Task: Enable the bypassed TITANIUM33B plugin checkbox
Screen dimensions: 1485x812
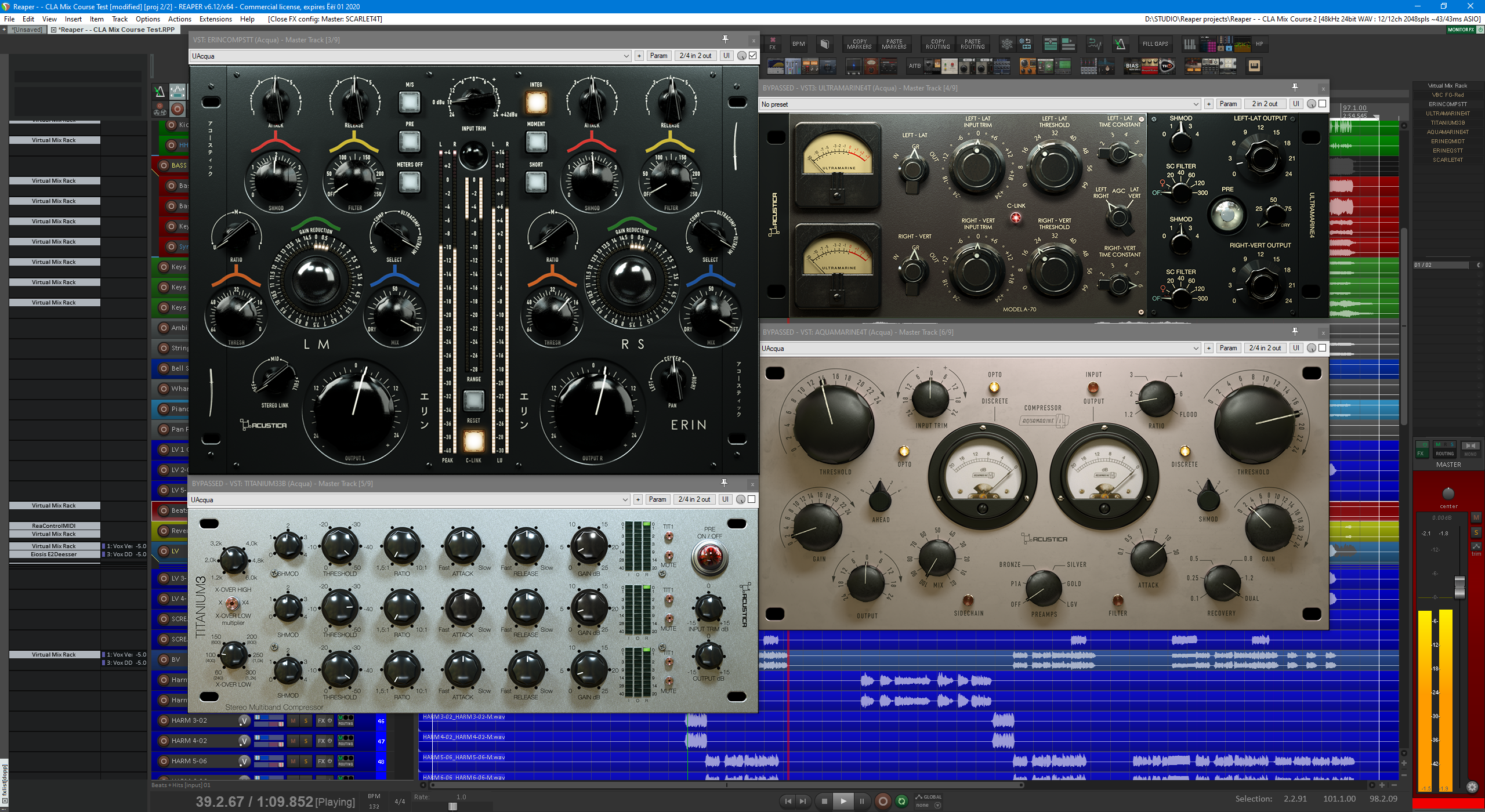Action: point(751,499)
